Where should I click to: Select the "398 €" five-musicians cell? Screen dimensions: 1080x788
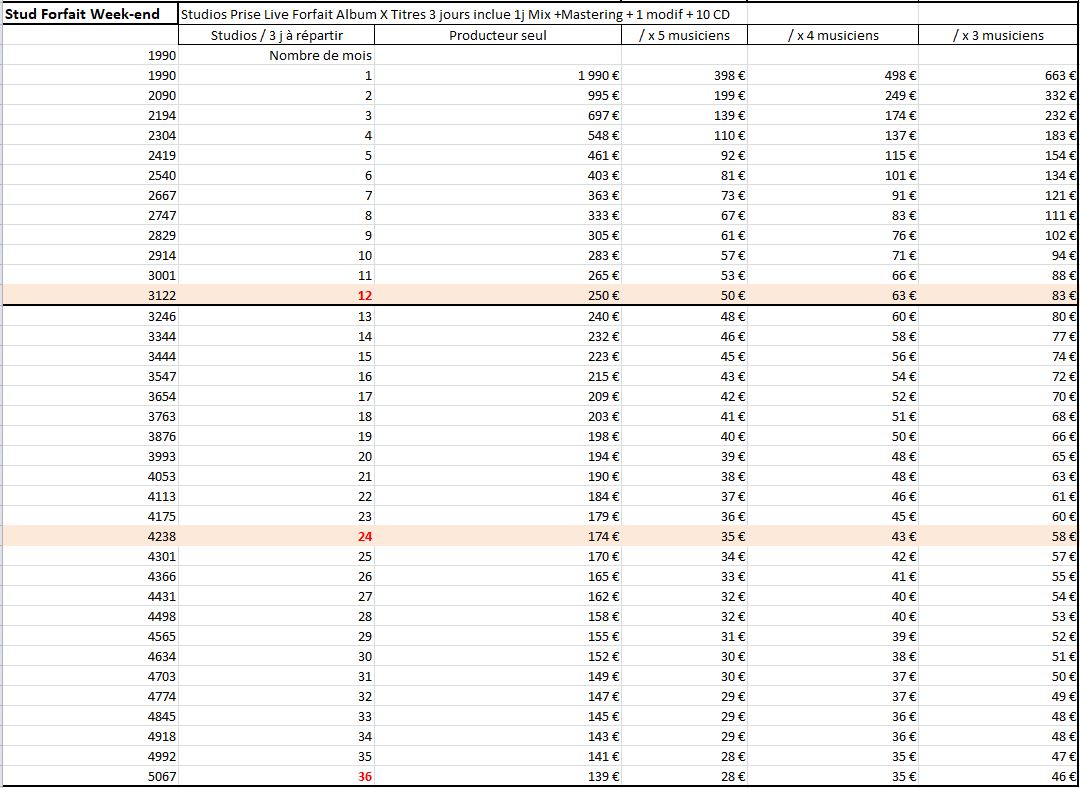pos(729,76)
